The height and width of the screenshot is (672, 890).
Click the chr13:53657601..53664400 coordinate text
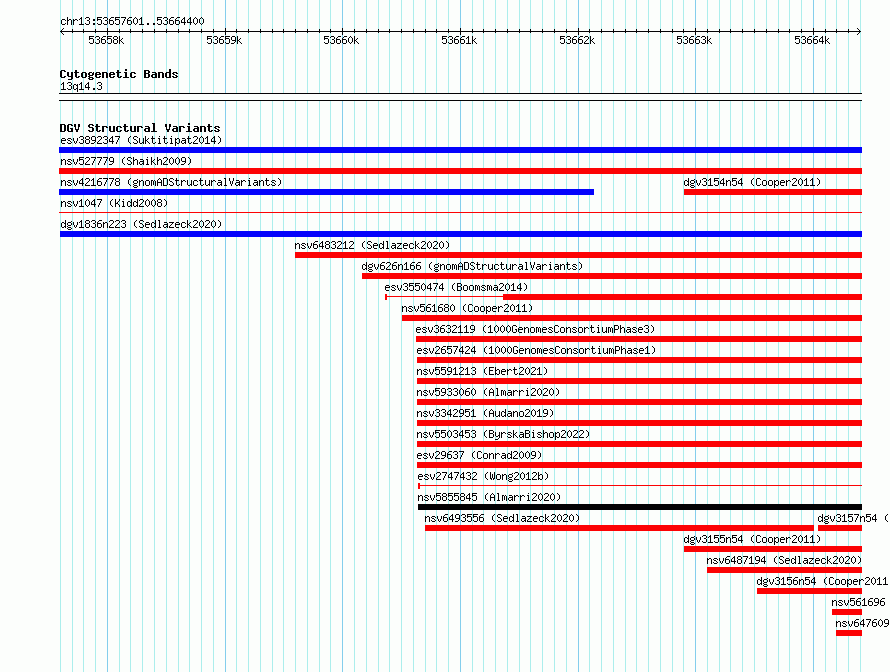click(x=132, y=21)
